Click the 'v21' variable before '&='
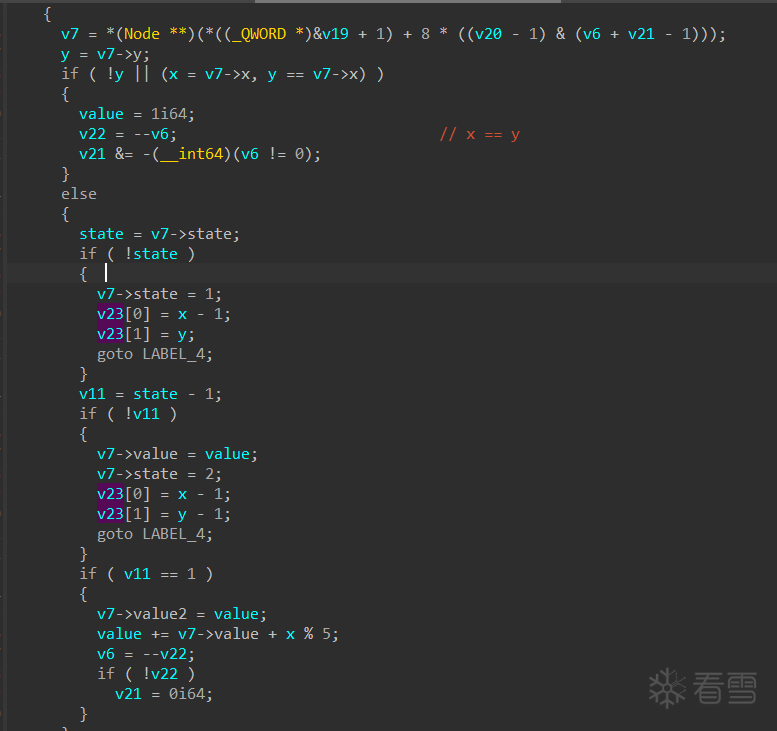The height and width of the screenshot is (731, 777). [92, 154]
